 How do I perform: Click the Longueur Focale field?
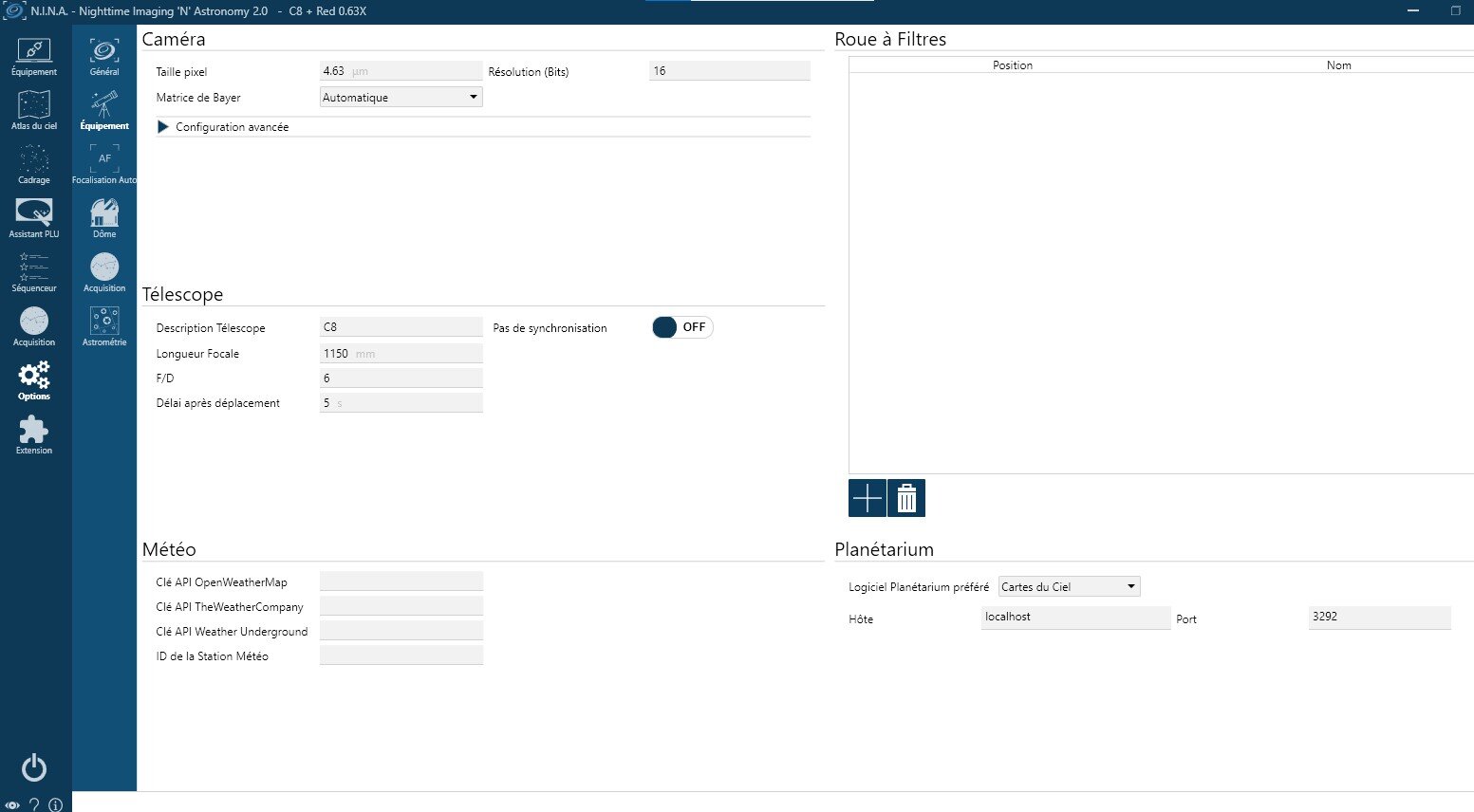click(x=401, y=354)
